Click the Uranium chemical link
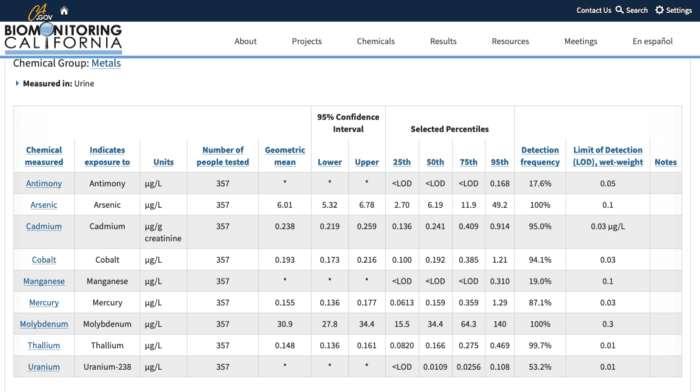700x392 pixels. point(44,367)
